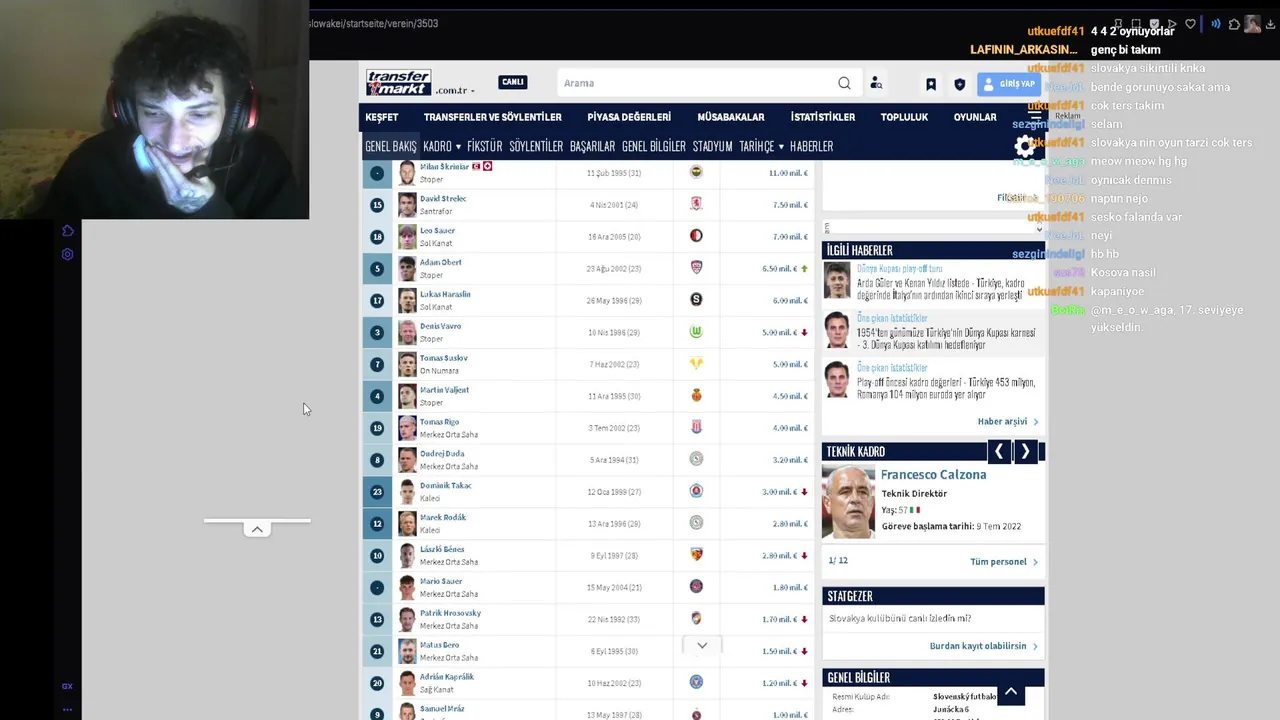
Task: Open the Tüm personel link
Action: pyautogui.click(x=1004, y=562)
